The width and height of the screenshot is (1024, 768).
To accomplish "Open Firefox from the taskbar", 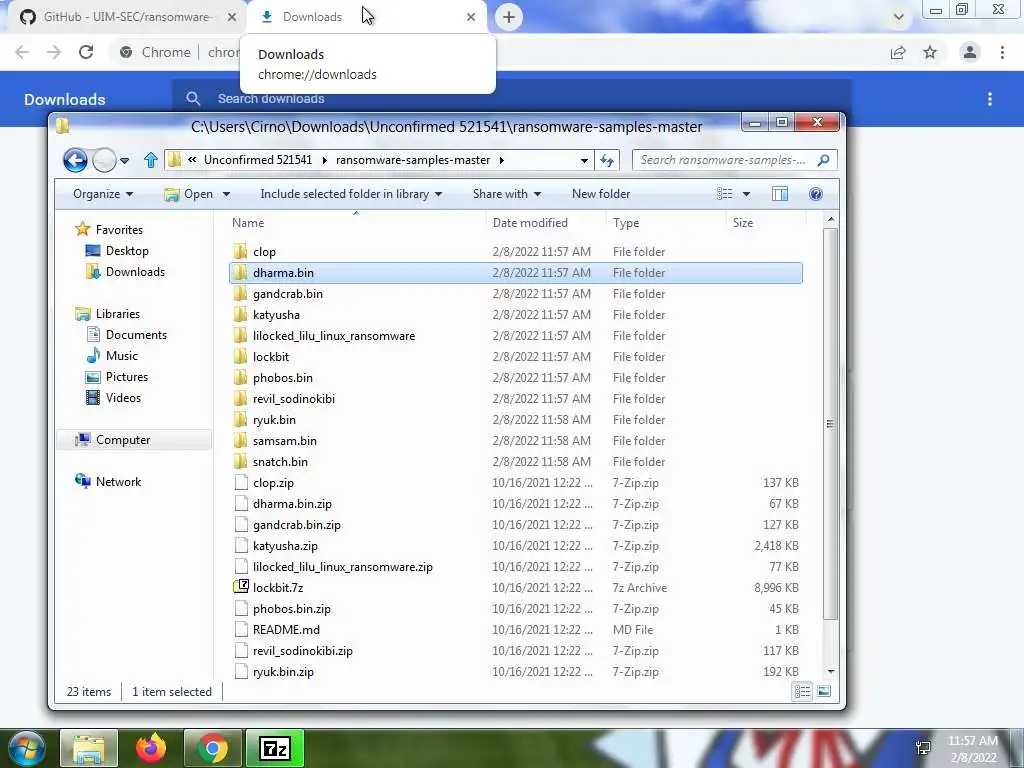I will coord(151,748).
